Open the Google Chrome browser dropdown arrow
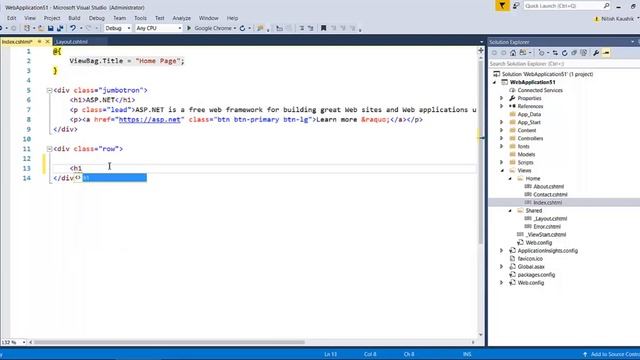This screenshot has width=640, height=360. (x=235, y=28)
